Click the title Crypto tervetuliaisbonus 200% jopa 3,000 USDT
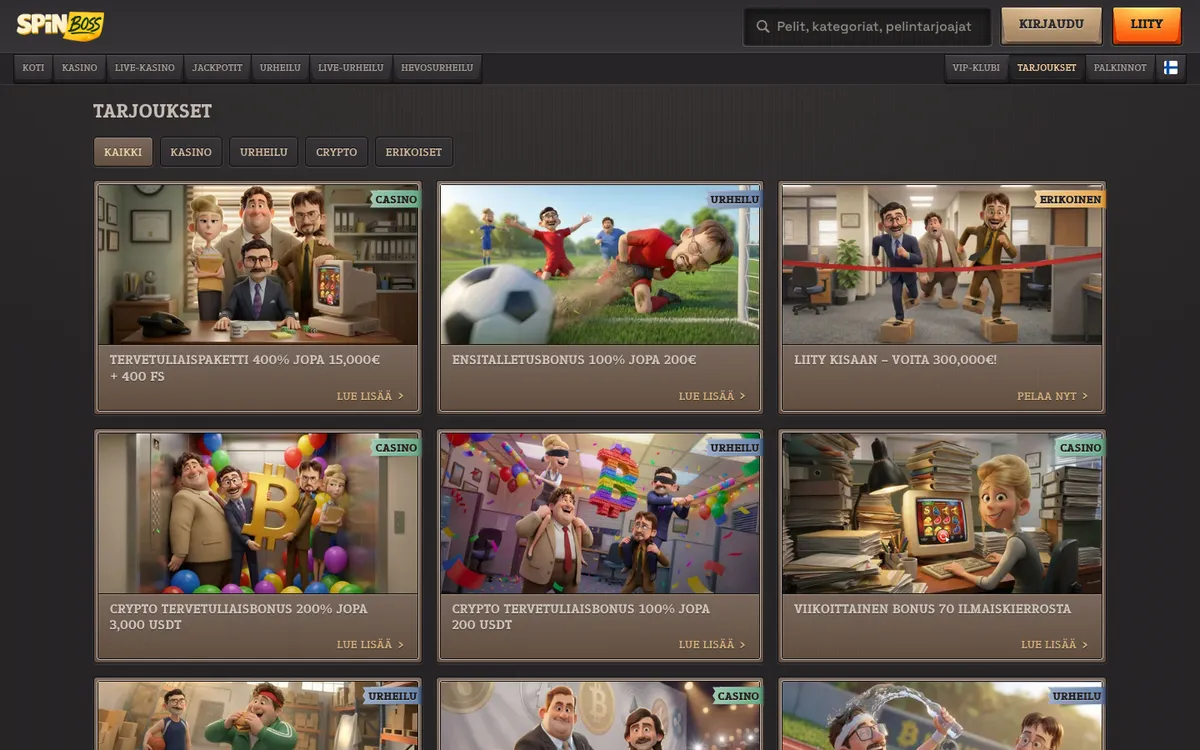Viewport: 1200px width, 750px height. tap(239, 616)
